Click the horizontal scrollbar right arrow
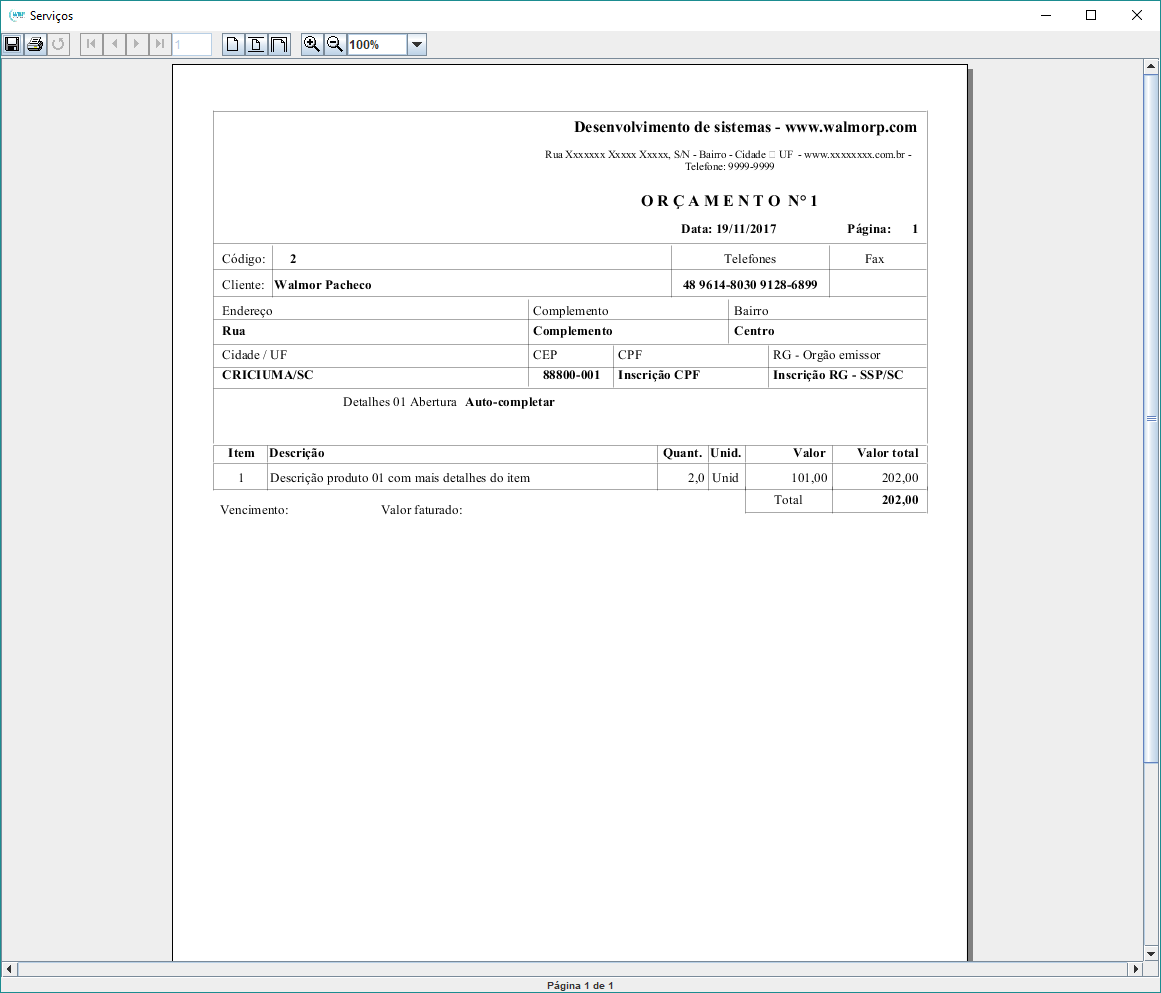Viewport: 1161px width, 993px height. pyautogui.click(x=1135, y=969)
